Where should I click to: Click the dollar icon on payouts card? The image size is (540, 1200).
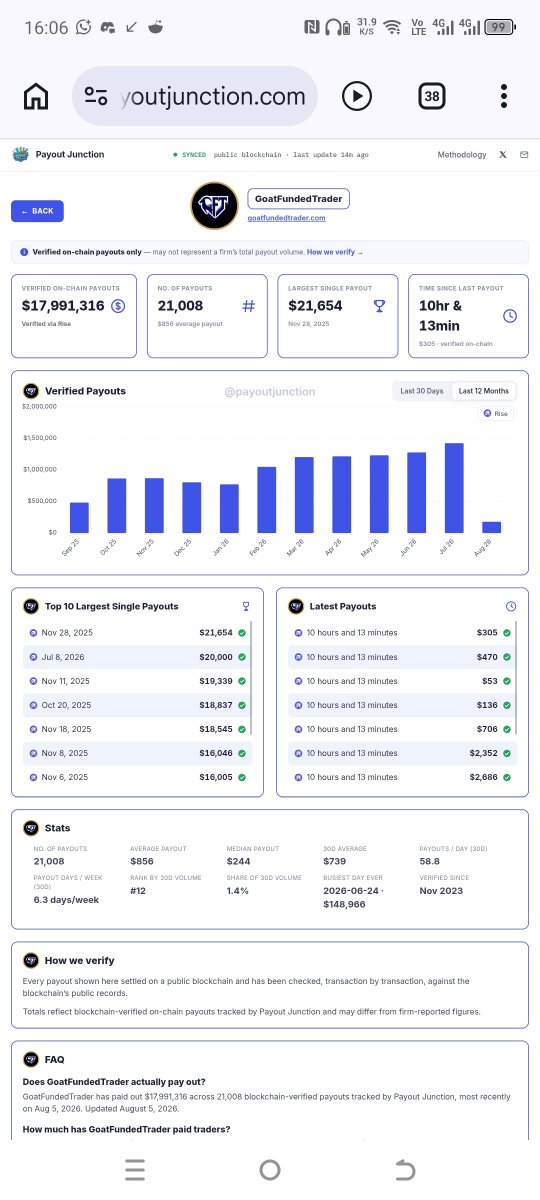(x=118, y=306)
